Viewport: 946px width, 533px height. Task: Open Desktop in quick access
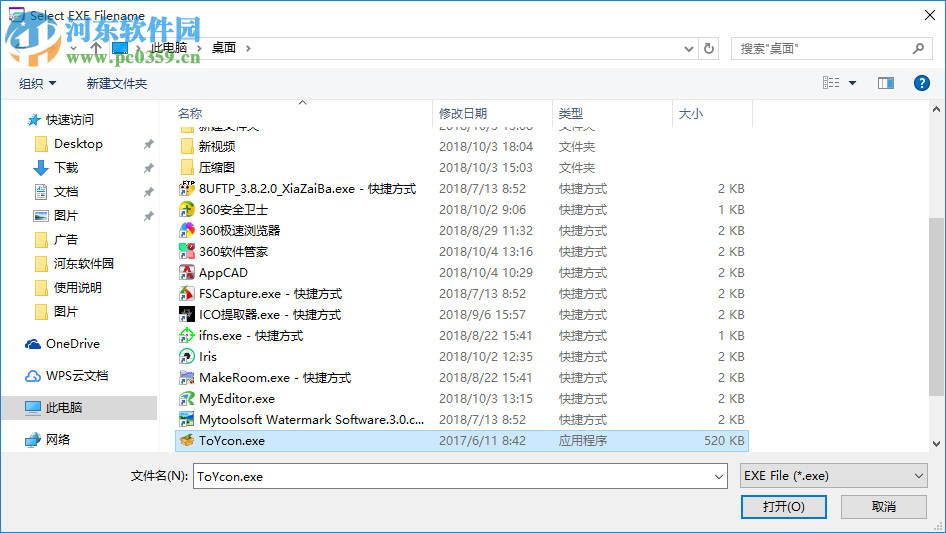tap(78, 144)
